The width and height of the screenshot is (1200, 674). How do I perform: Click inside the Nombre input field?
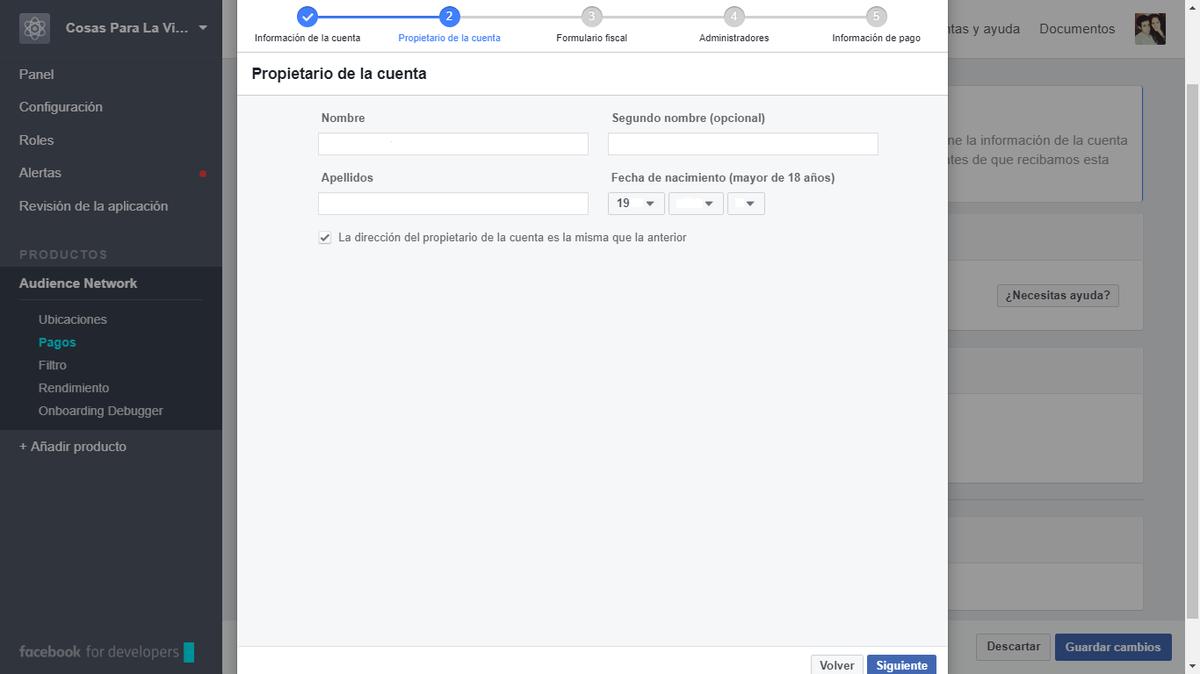click(452, 143)
